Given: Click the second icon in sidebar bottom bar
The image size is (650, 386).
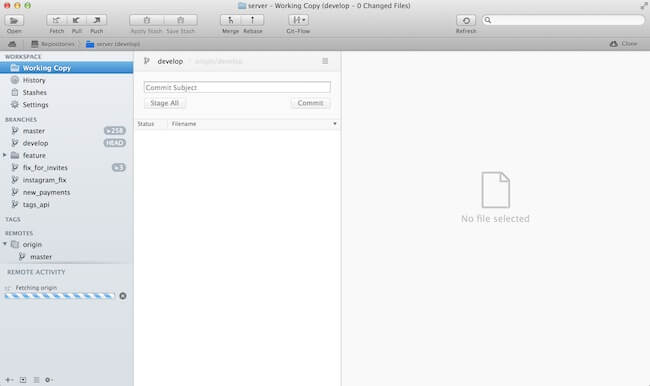Looking at the screenshot, I should [x=23, y=380].
